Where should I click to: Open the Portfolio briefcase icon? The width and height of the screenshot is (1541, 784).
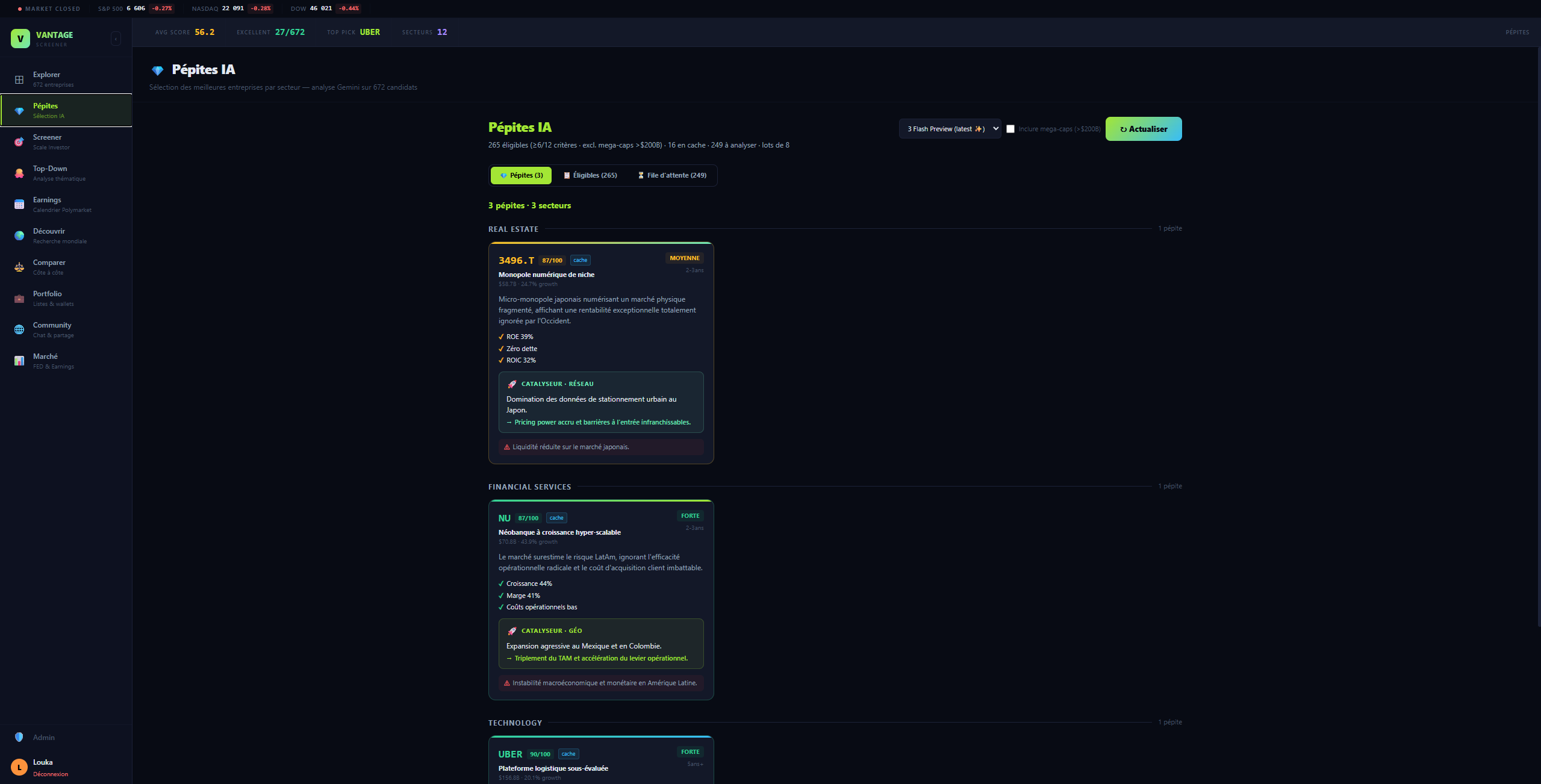pos(19,299)
